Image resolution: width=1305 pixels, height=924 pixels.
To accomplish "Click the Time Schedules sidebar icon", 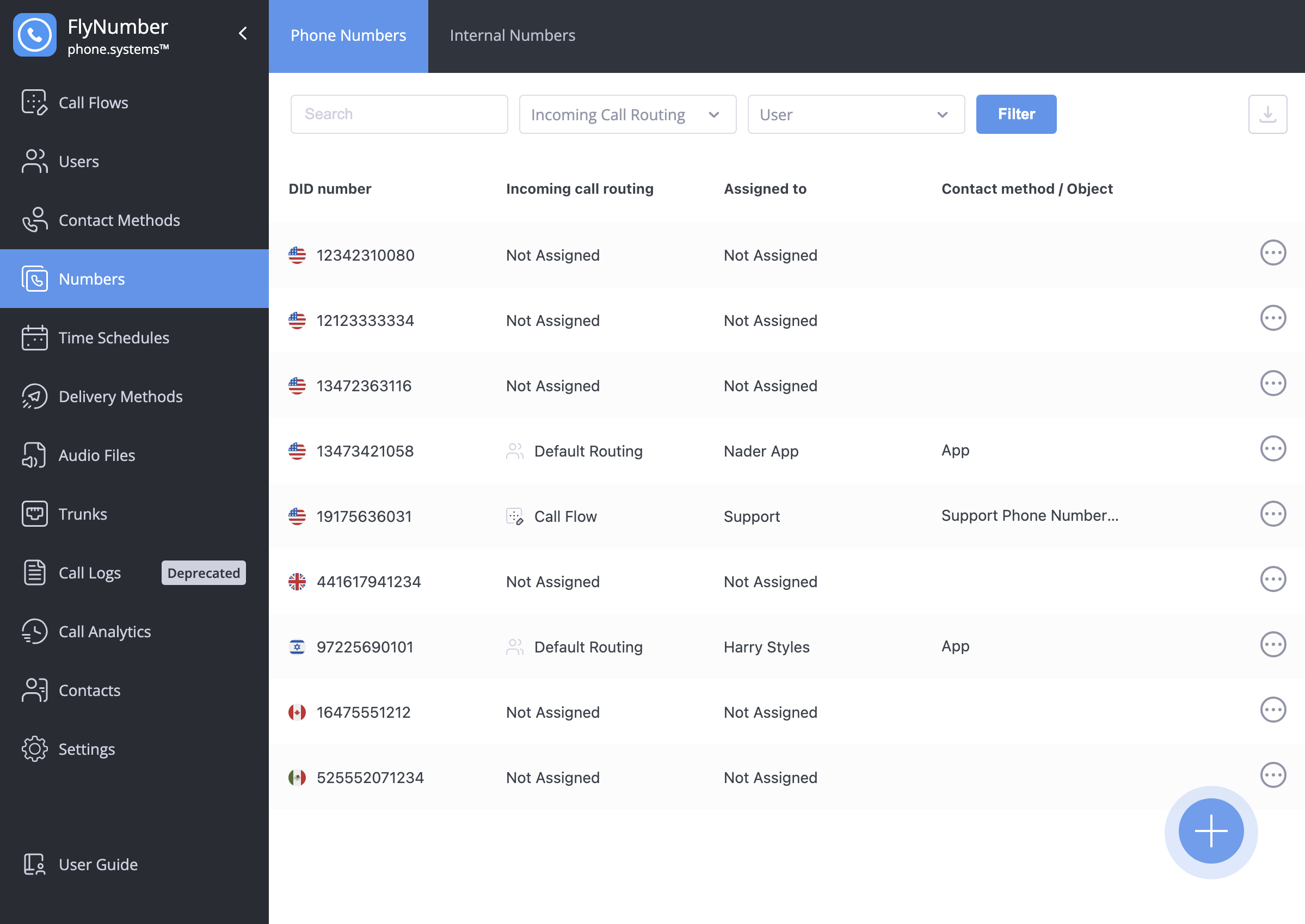I will [x=35, y=337].
